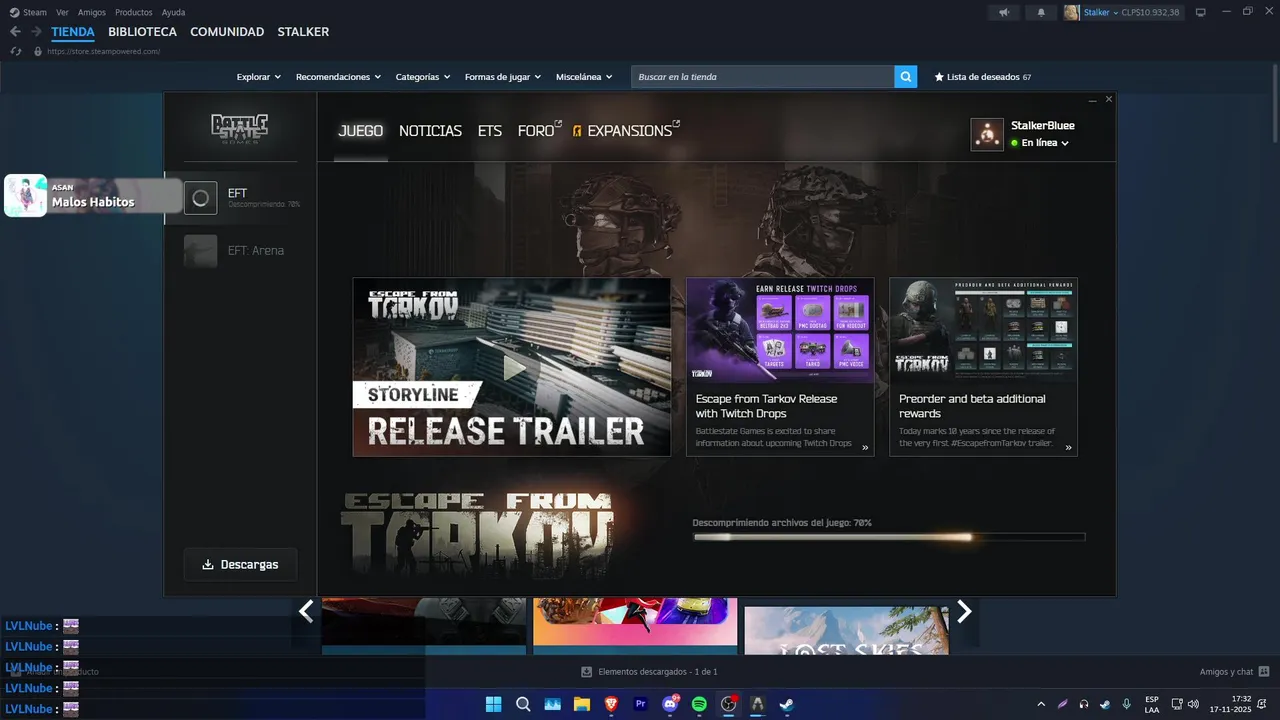
Task: Open the Steam notifications bell
Action: 1041,12
